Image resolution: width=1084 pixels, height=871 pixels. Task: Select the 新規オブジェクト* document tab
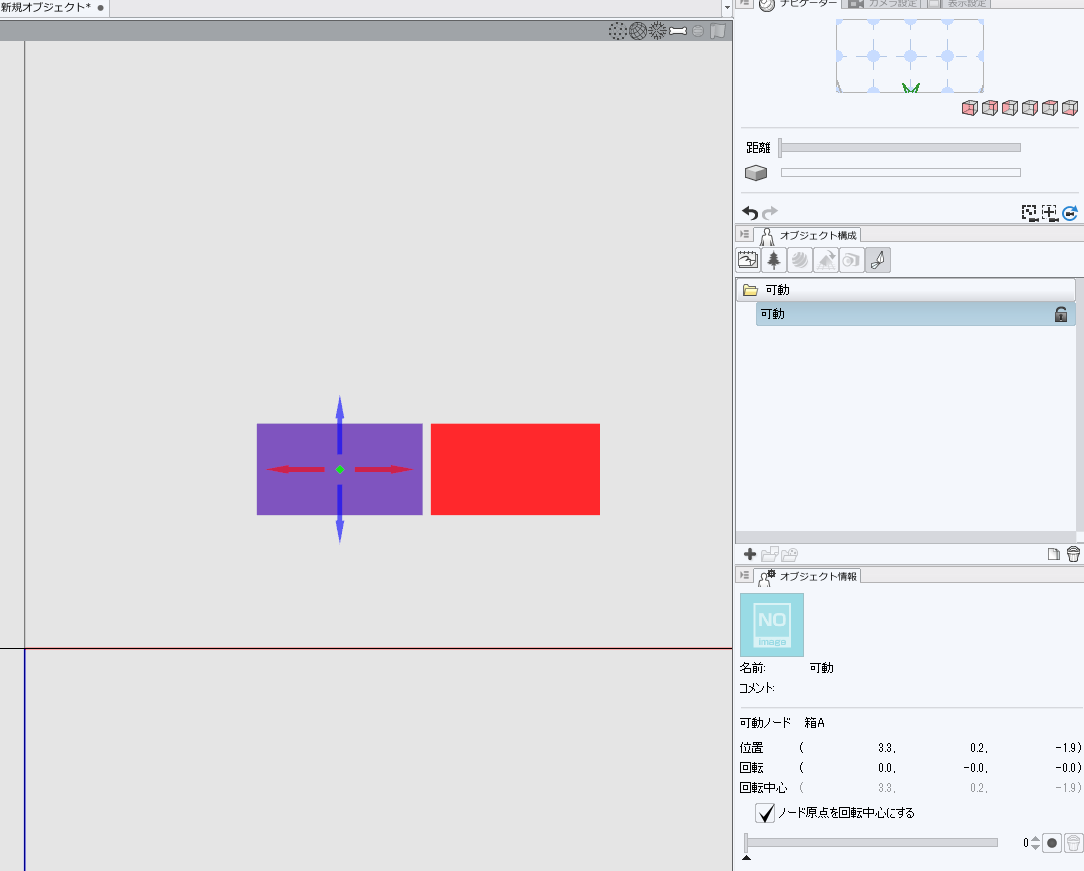click(54, 8)
